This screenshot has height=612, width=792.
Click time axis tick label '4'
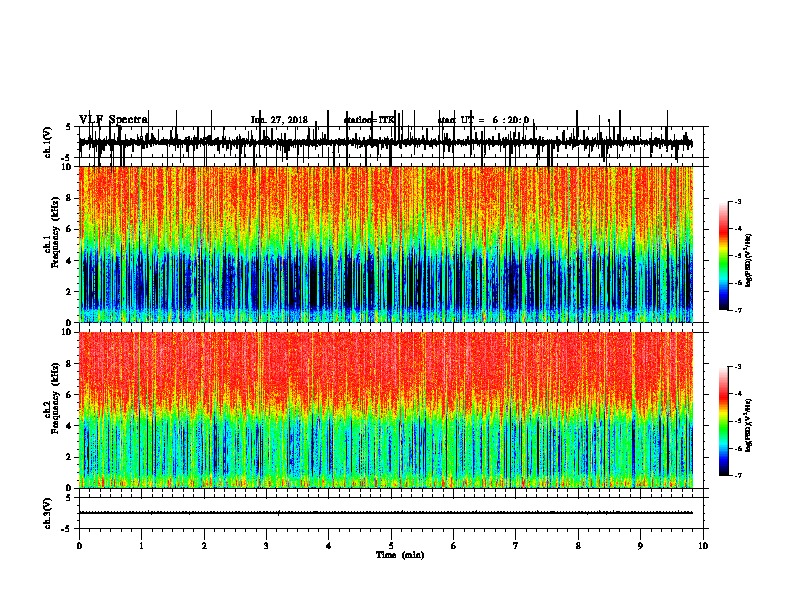coord(329,546)
